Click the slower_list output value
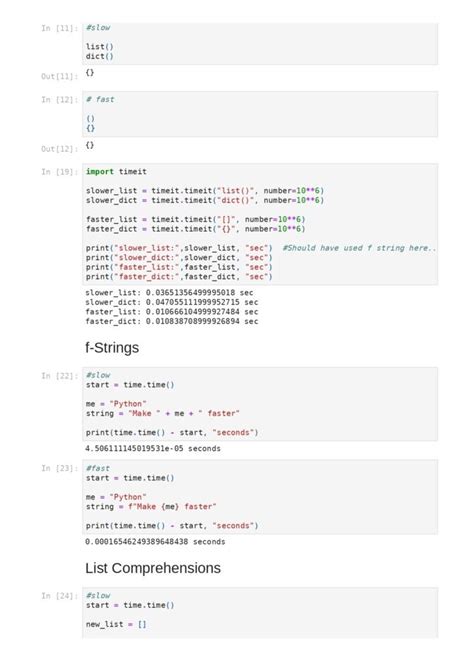This screenshot has width=474, height=670. tap(190, 293)
